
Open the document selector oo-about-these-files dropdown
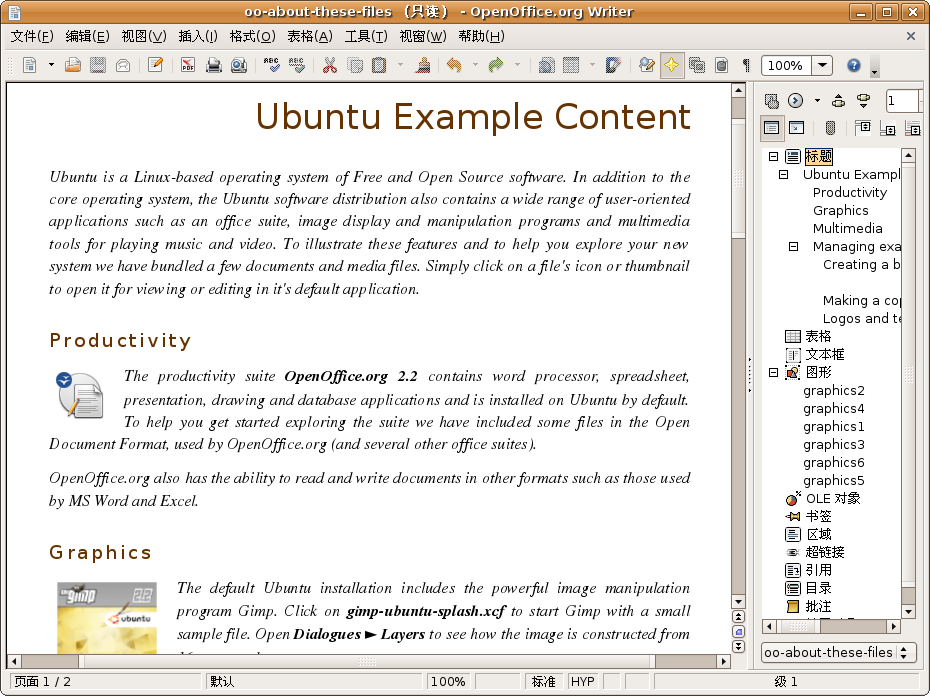point(839,653)
